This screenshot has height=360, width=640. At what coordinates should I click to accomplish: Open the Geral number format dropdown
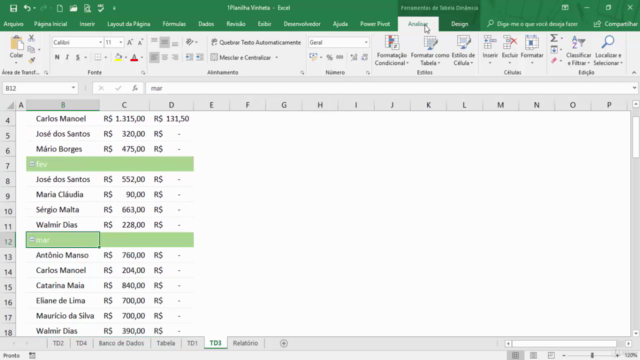pyautogui.click(x=366, y=42)
